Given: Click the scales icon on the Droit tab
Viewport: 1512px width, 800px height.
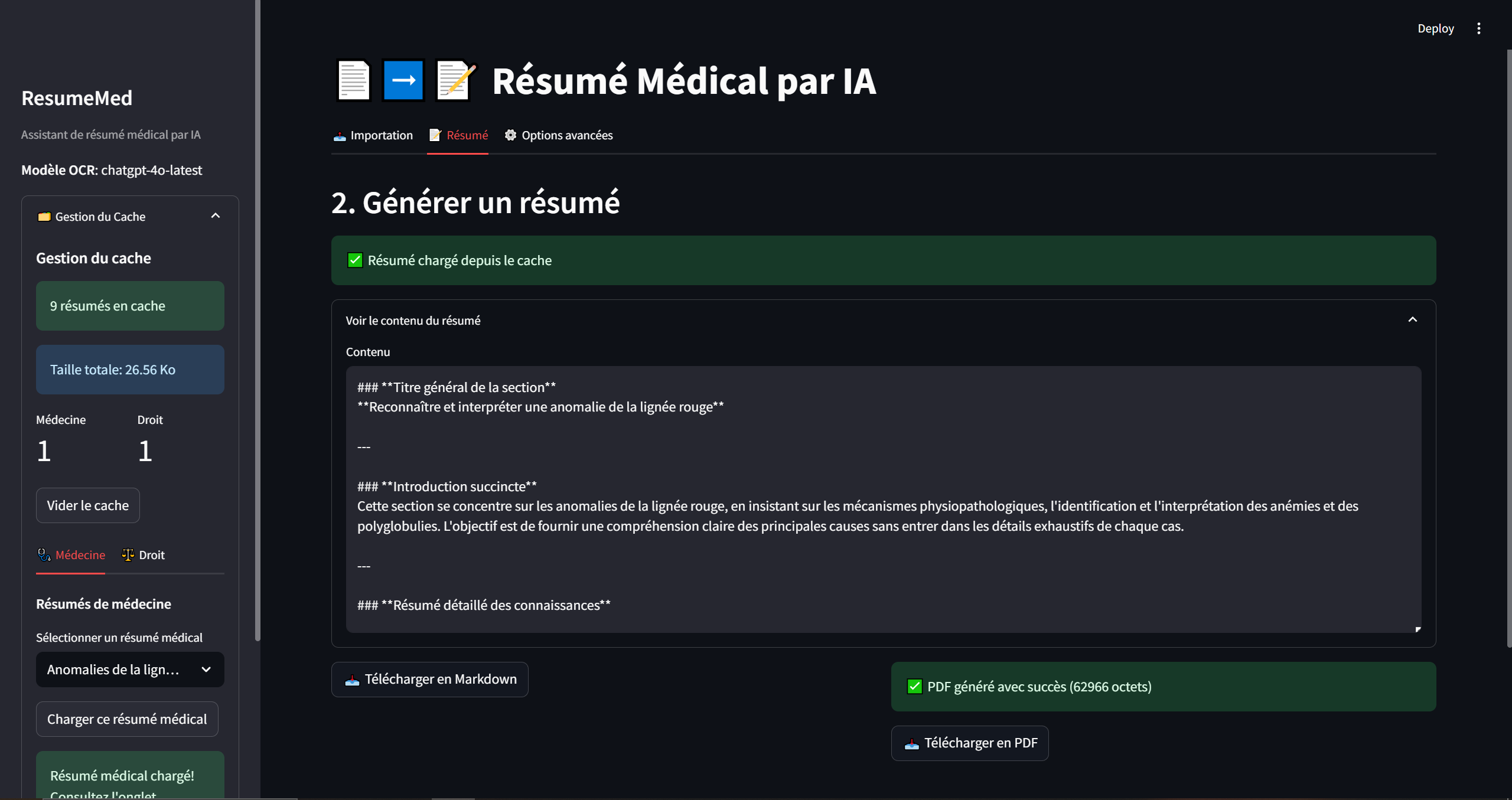Looking at the screenshot, I should pos(127,555).
